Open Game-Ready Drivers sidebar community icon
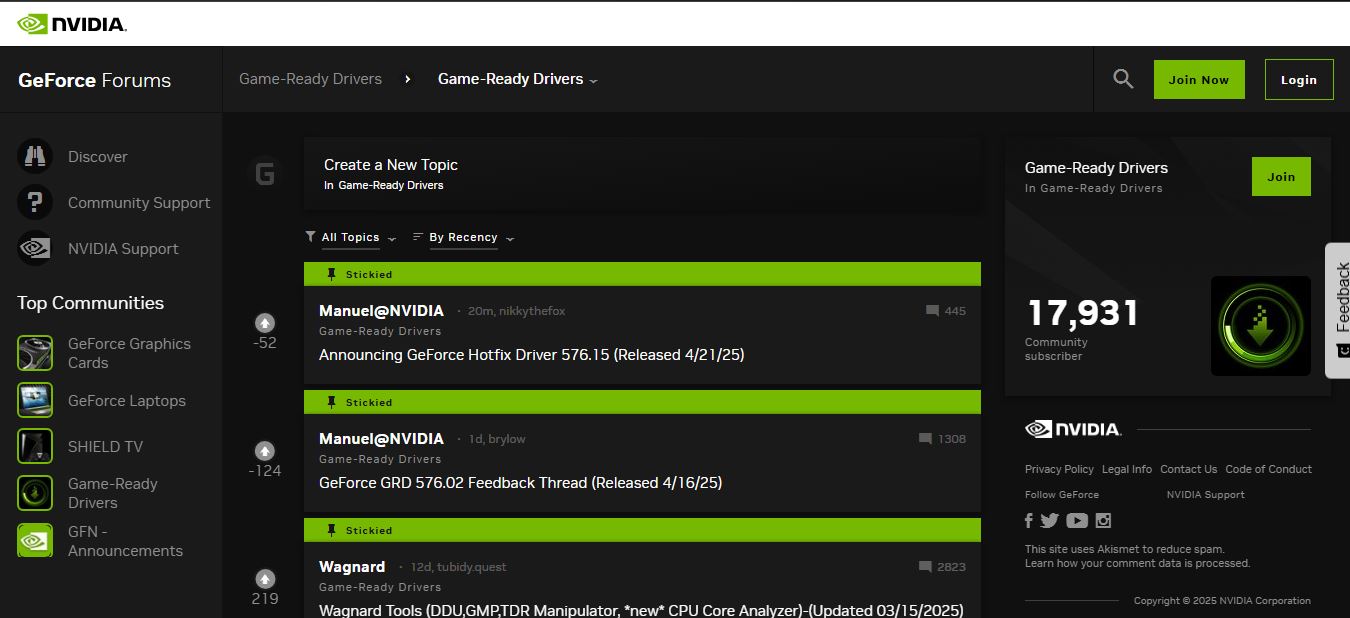Viewport: 1350px width, 618px height. 35,493
